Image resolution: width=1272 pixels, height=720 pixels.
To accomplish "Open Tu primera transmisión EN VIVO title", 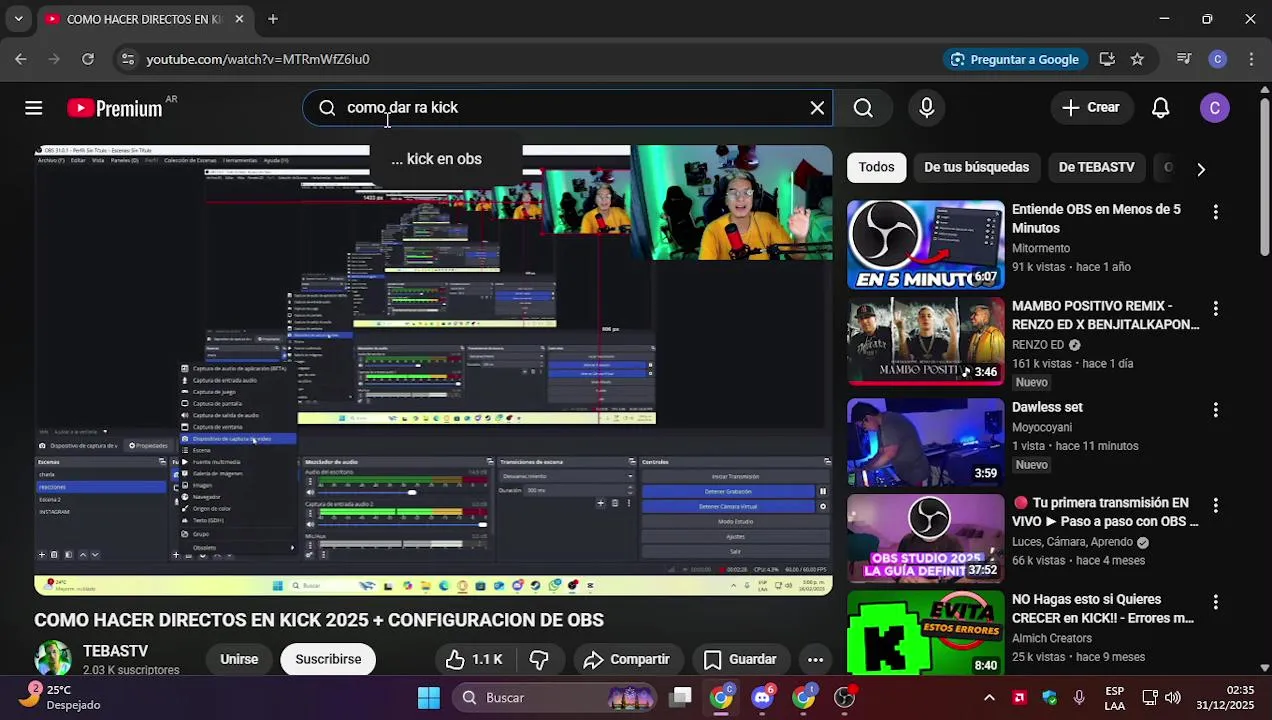I will point(1105,512).
